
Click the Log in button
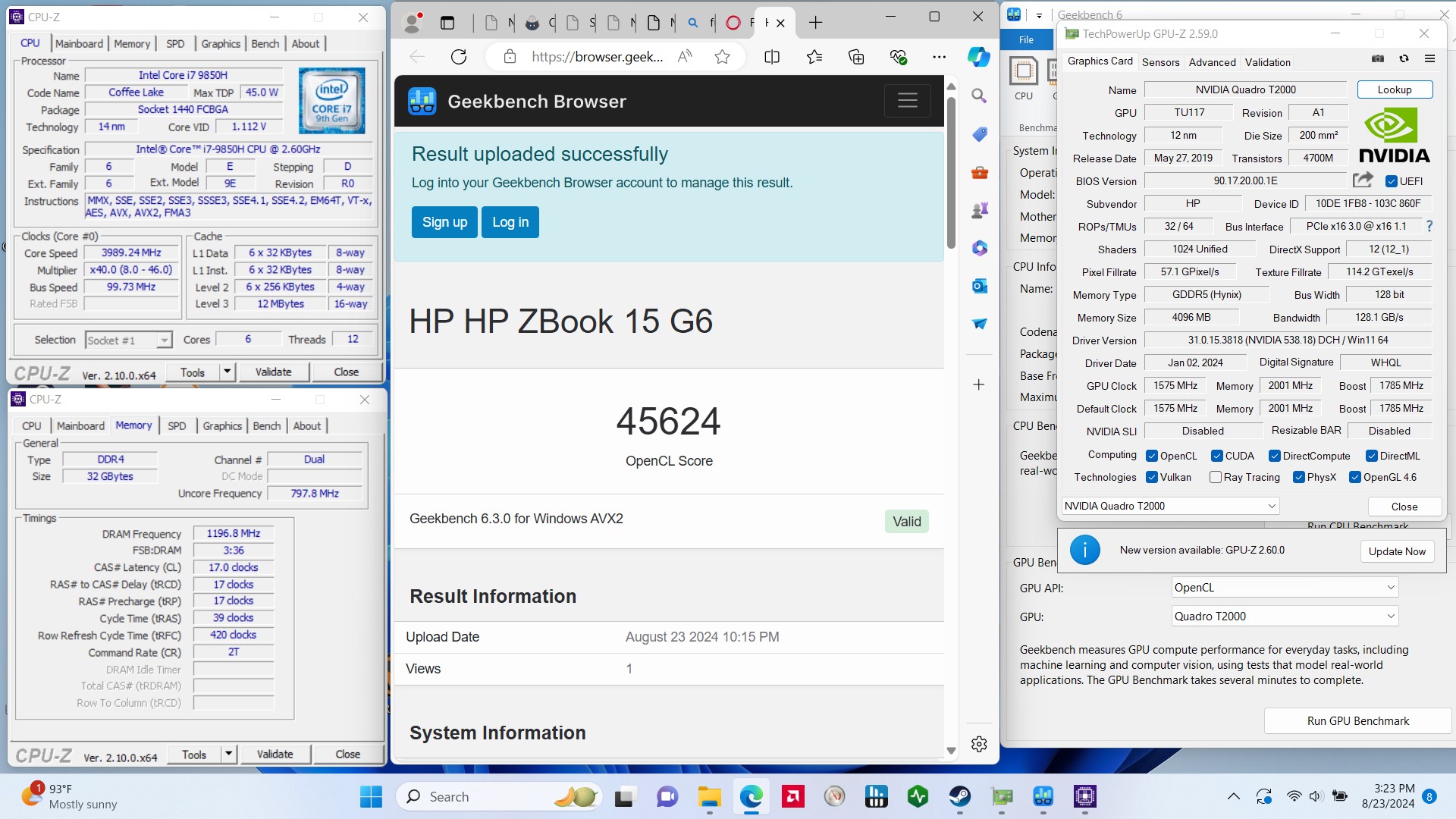pyautogui.click(x=510, y=222)
